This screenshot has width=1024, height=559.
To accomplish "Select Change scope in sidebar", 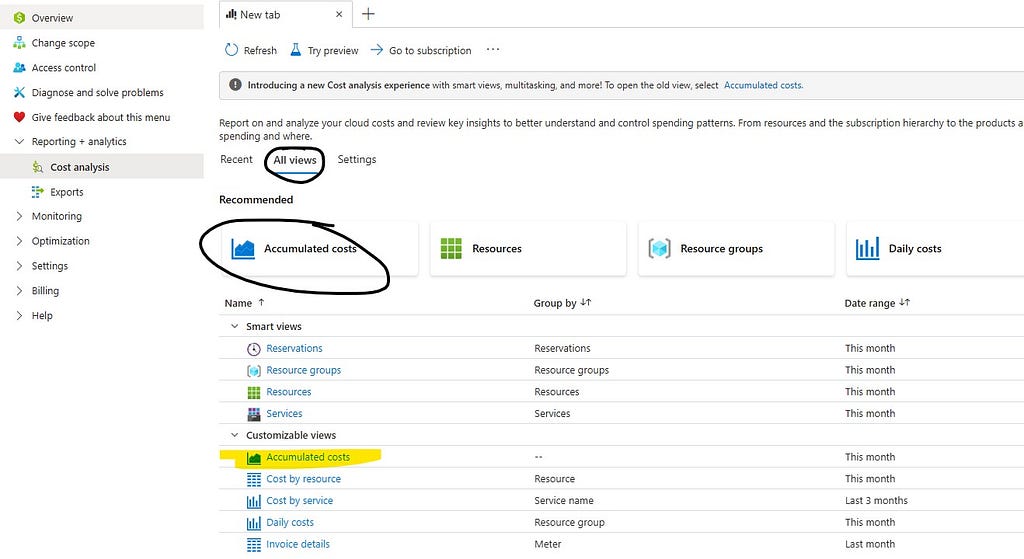I will [63, 43].
